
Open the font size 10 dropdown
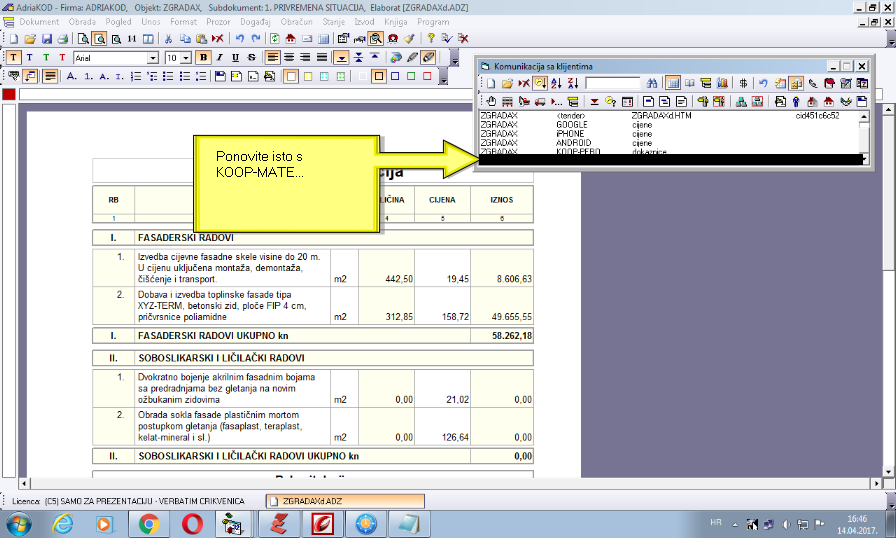[186, 58]
